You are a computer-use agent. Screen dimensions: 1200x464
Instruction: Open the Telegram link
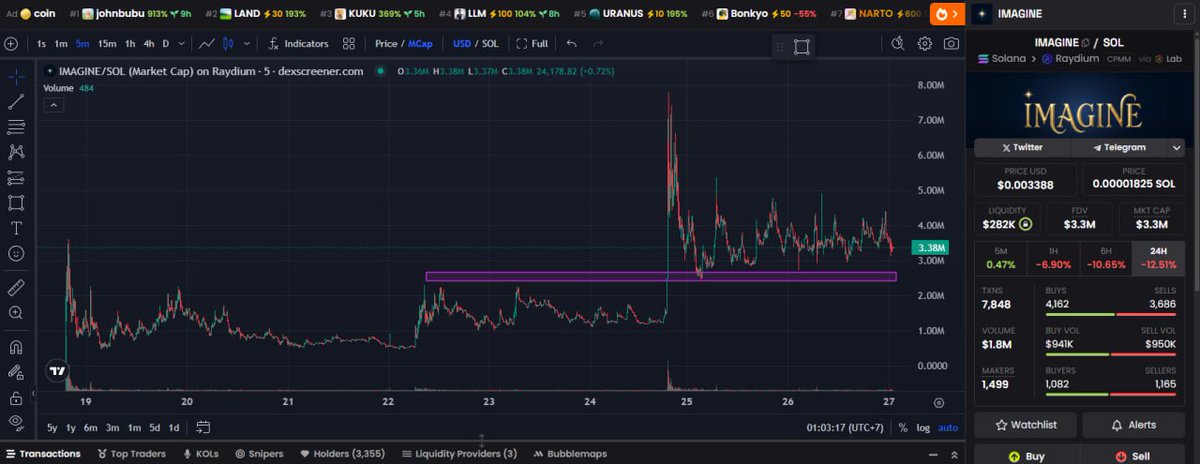[x=1118, y=147]
